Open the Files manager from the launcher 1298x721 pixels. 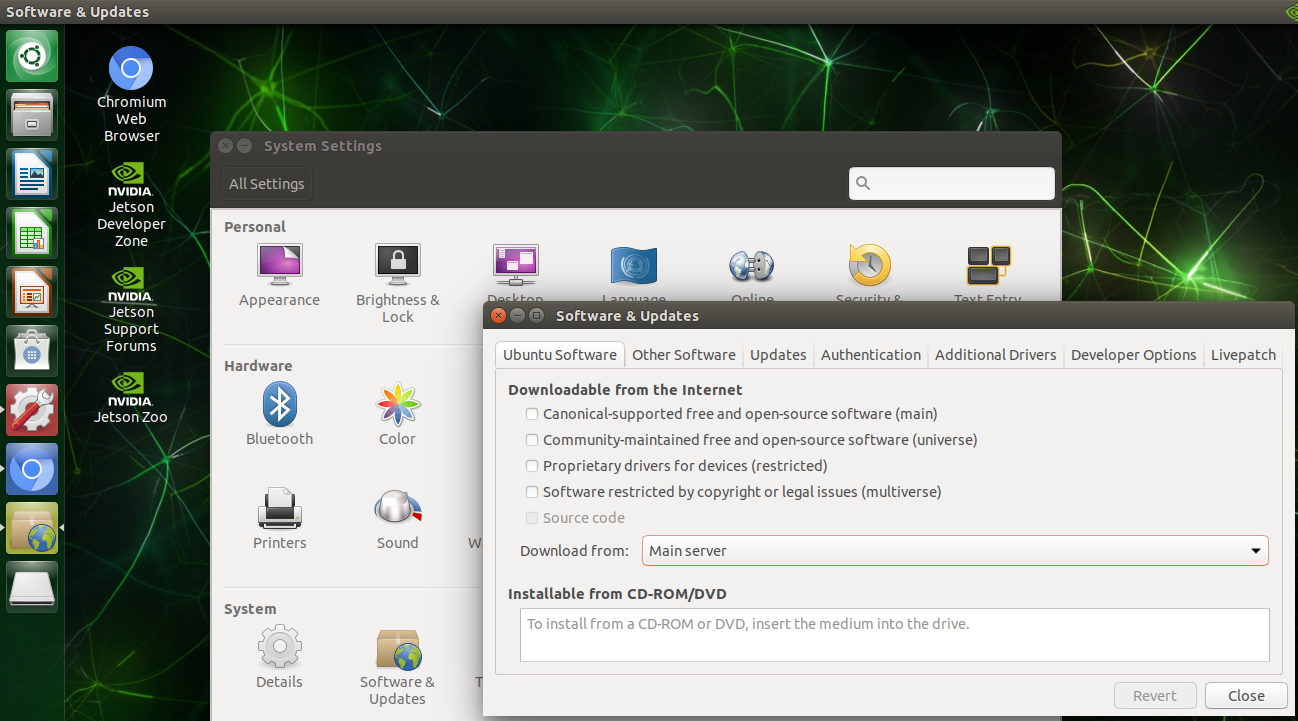tap(32, 114)
